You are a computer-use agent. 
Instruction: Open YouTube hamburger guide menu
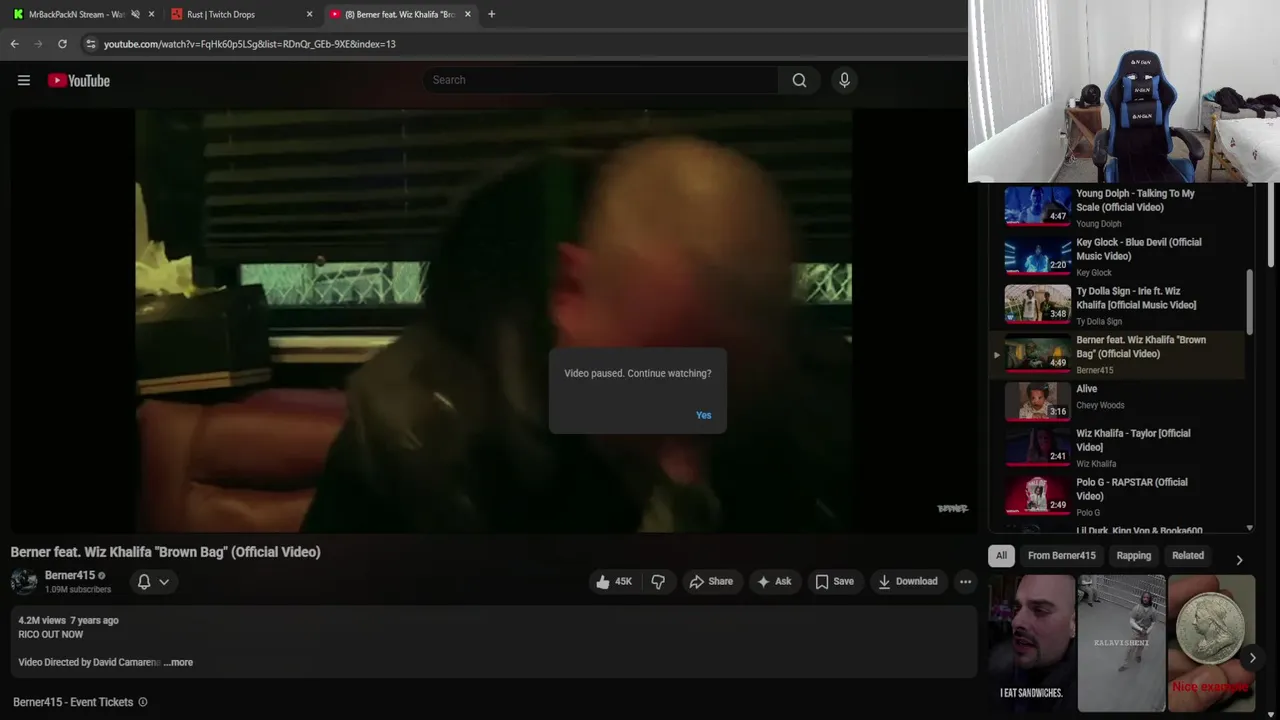pos(24,80)
